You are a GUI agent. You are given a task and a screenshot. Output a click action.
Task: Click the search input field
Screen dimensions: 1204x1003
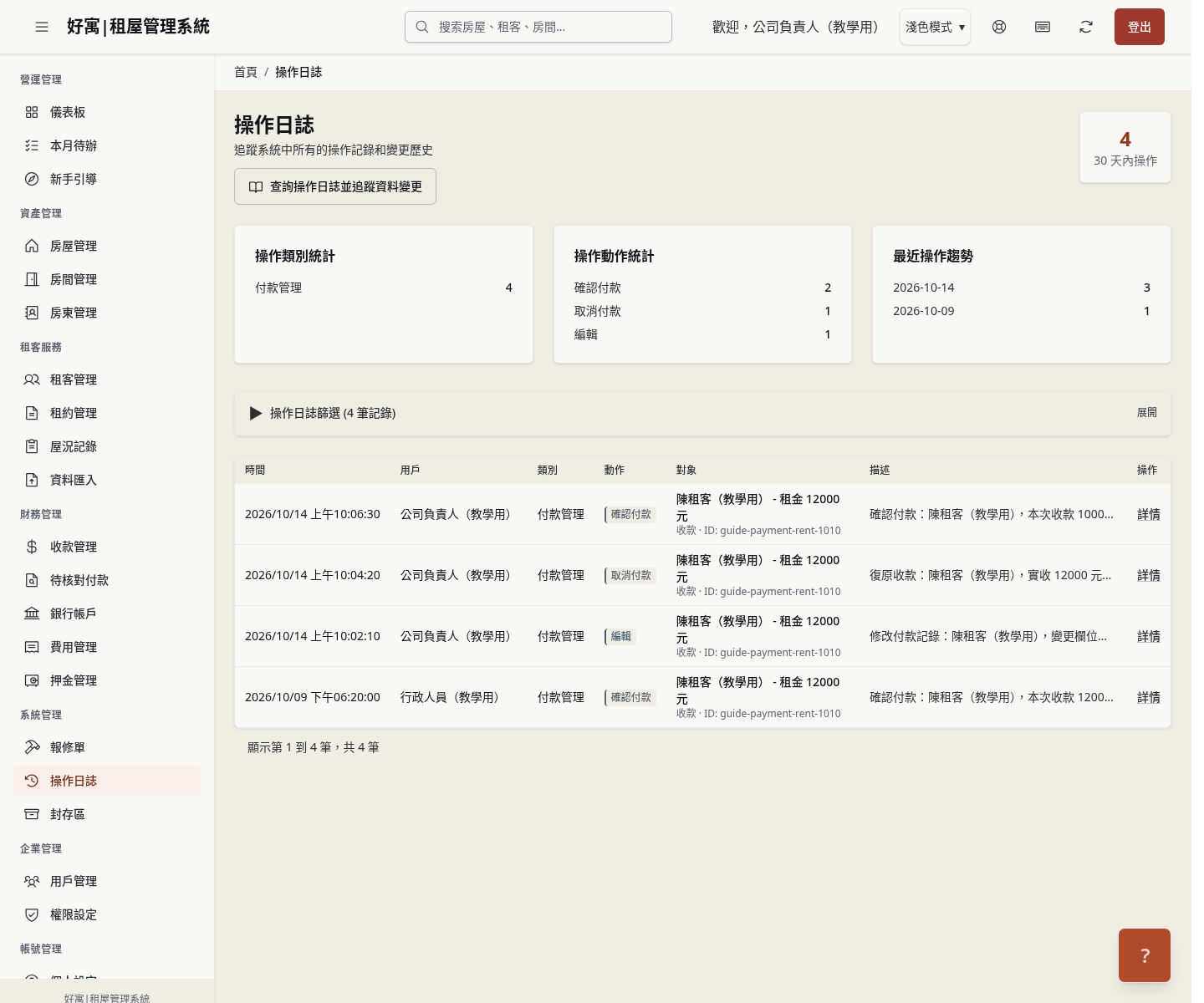538,27
